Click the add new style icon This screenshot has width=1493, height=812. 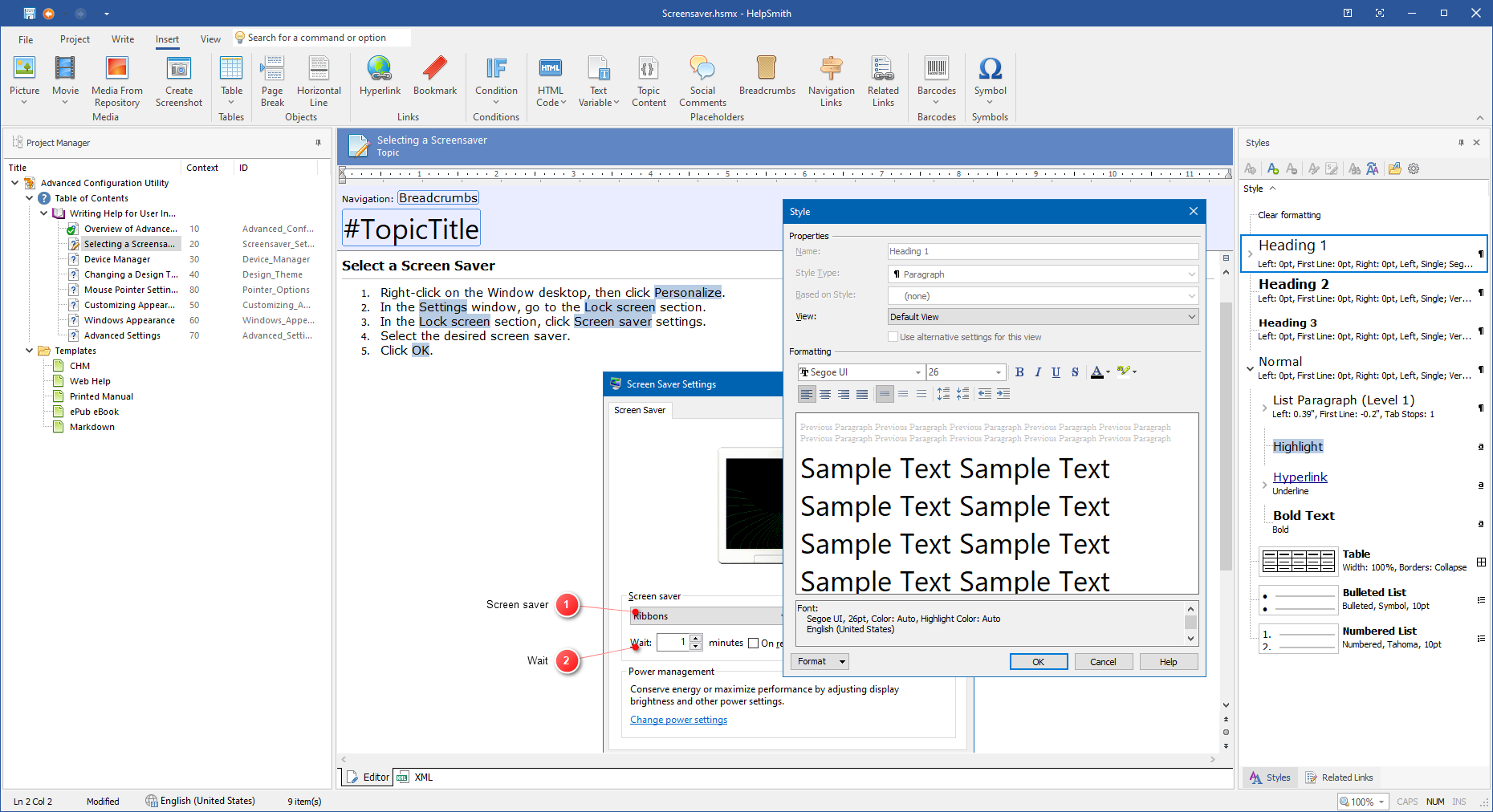tap(1272, 168)
